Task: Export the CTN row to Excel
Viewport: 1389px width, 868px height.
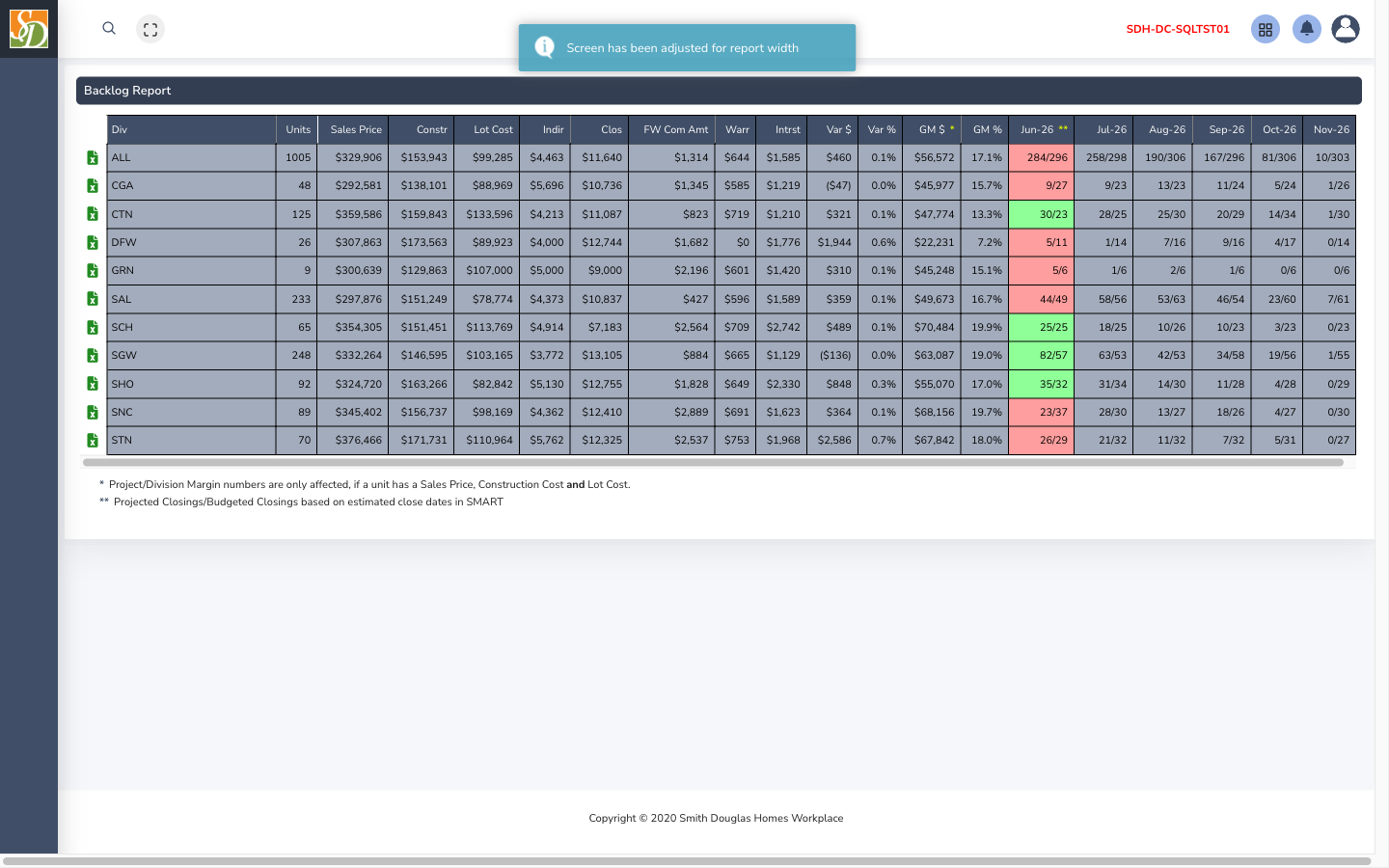Action: click(93, 214)
